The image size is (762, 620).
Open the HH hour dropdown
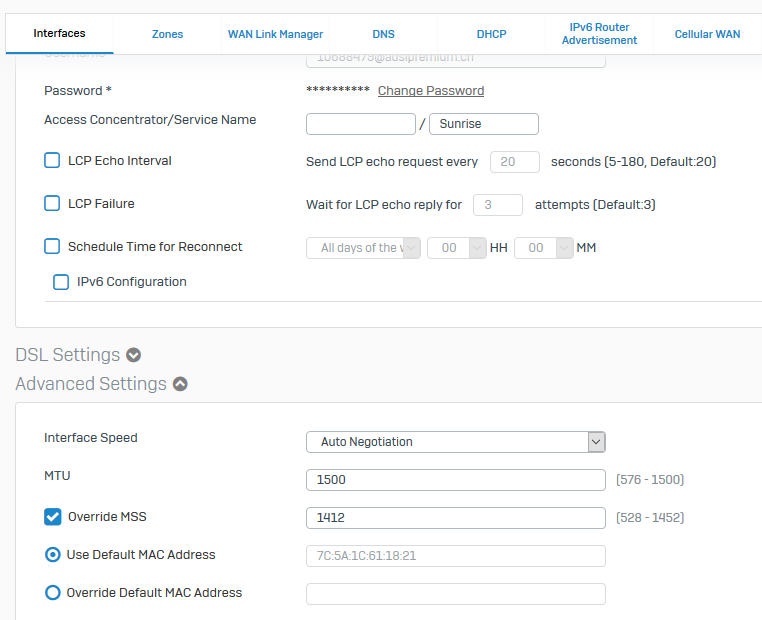456,248
